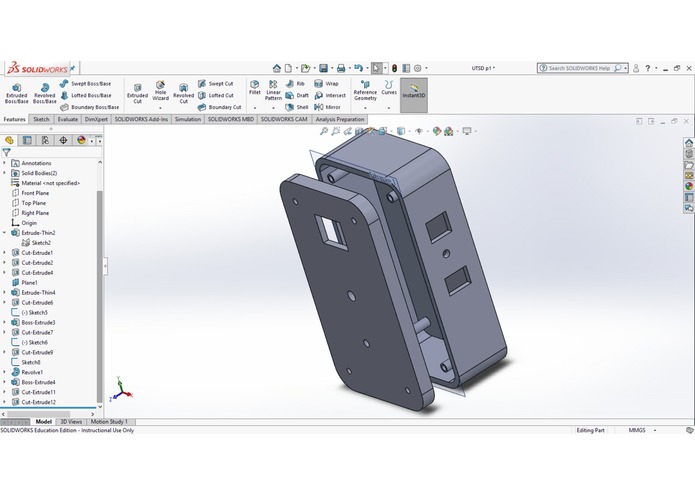This screenshot has height=494, width=695.
Task: Click the feature tree vertical scrollbar
Action: coord(100,295)
